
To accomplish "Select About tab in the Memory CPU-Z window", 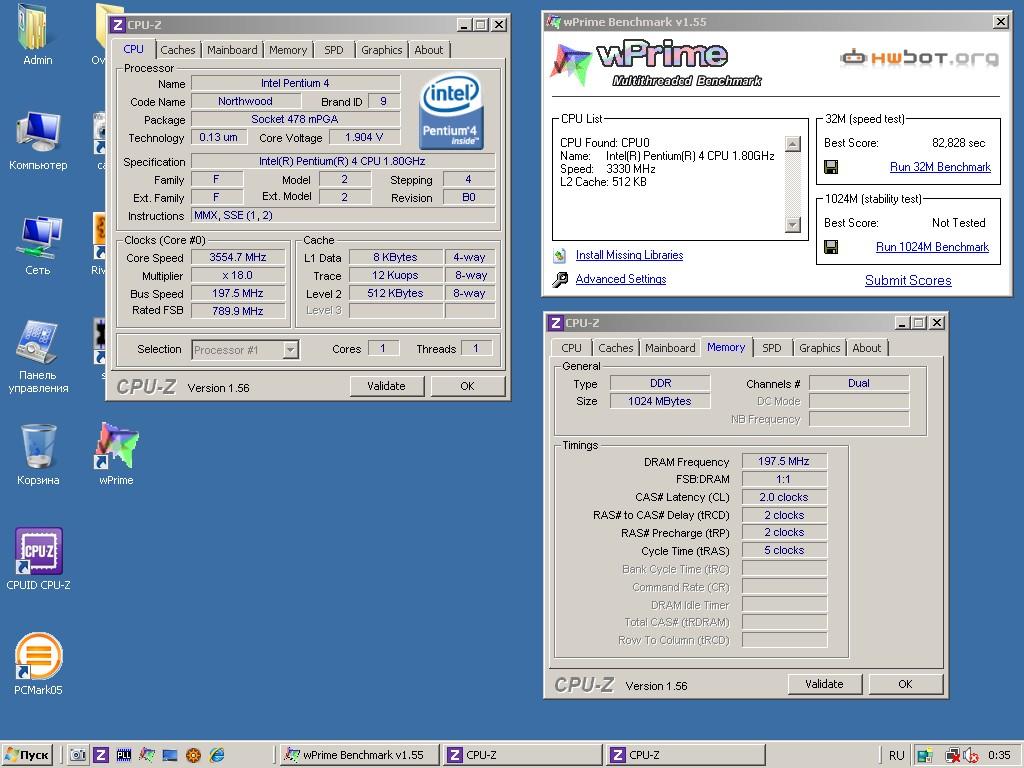I will tap(867, 348).
